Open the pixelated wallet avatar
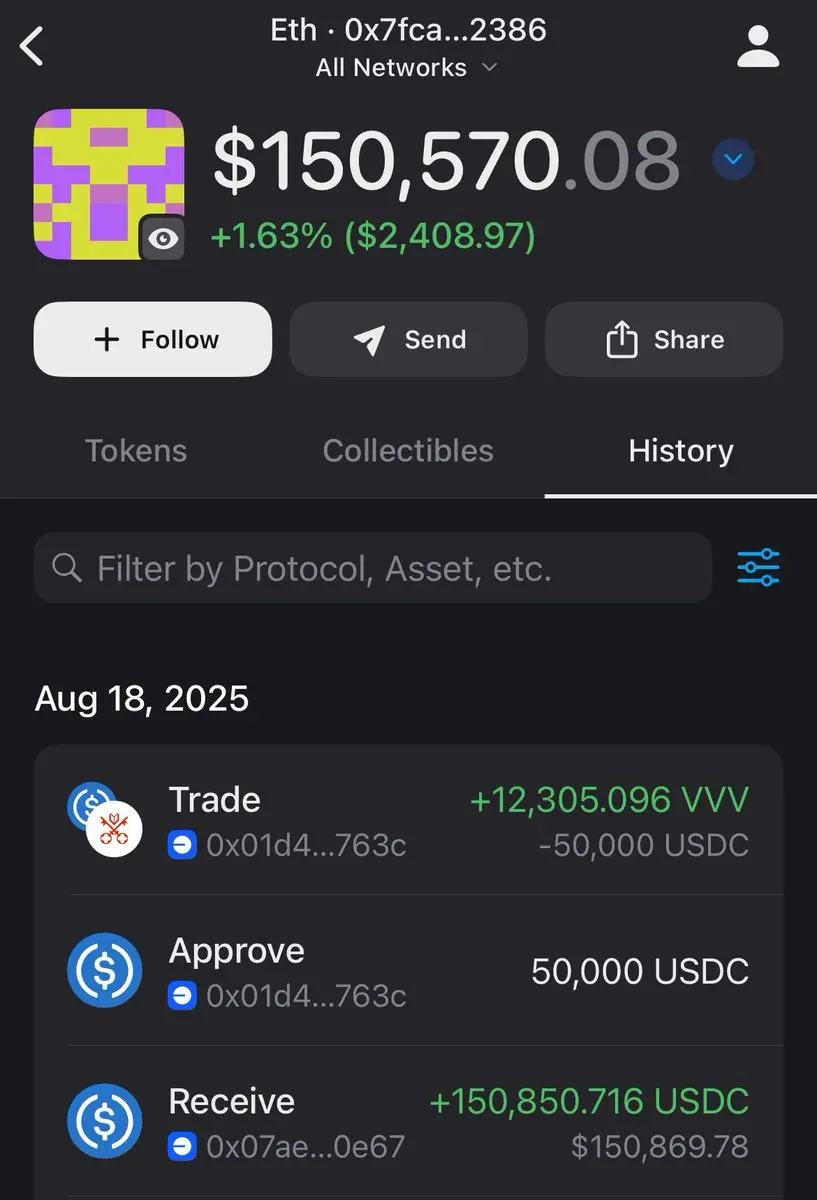This screenshot has width=817, height=1200. 109,184
